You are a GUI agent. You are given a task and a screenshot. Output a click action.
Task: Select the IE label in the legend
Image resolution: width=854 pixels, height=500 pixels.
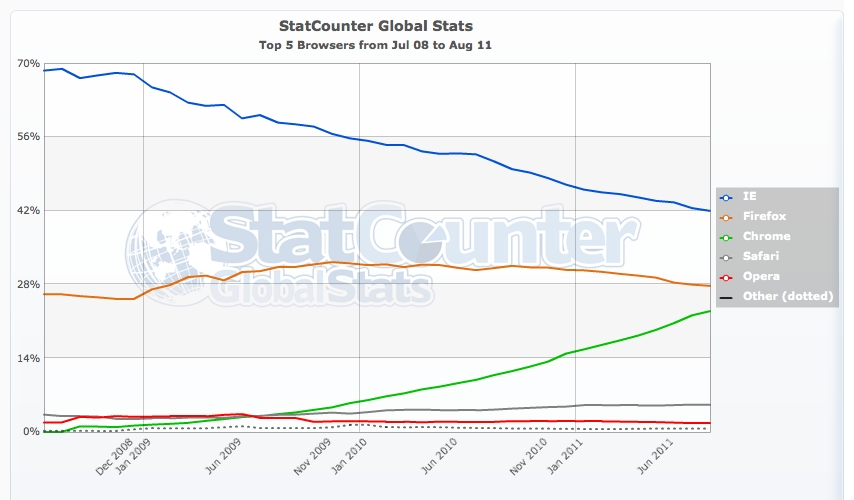pyautogui.click(x=746, y=196)
